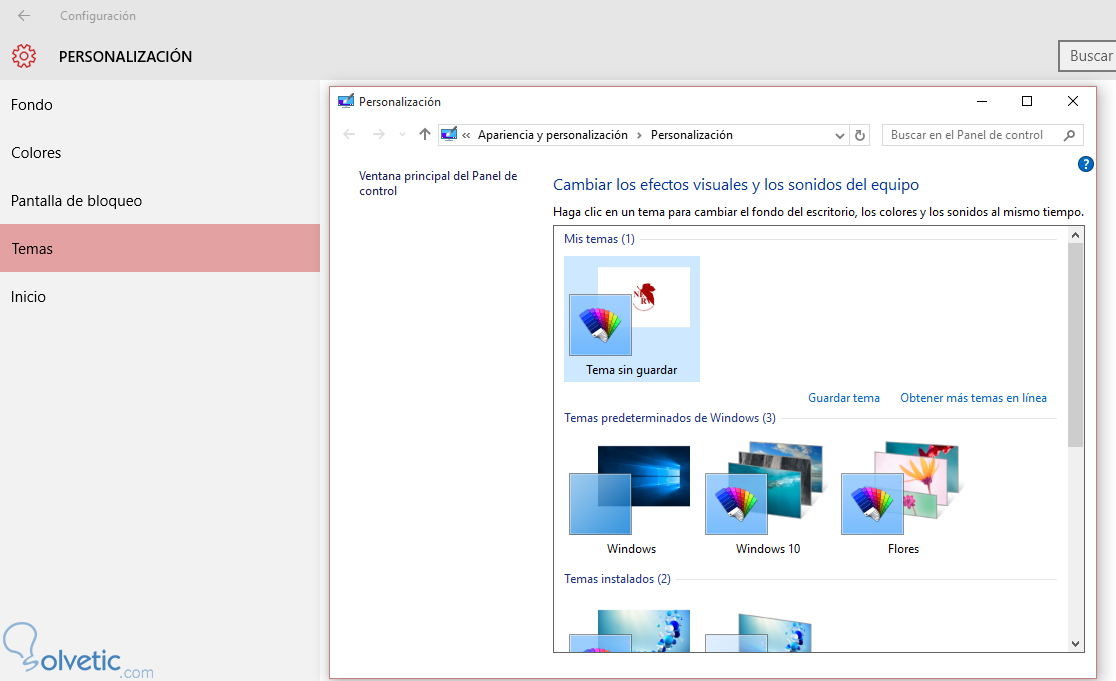
Task: Click the Guardar tema link
Action: click(843, 398)
